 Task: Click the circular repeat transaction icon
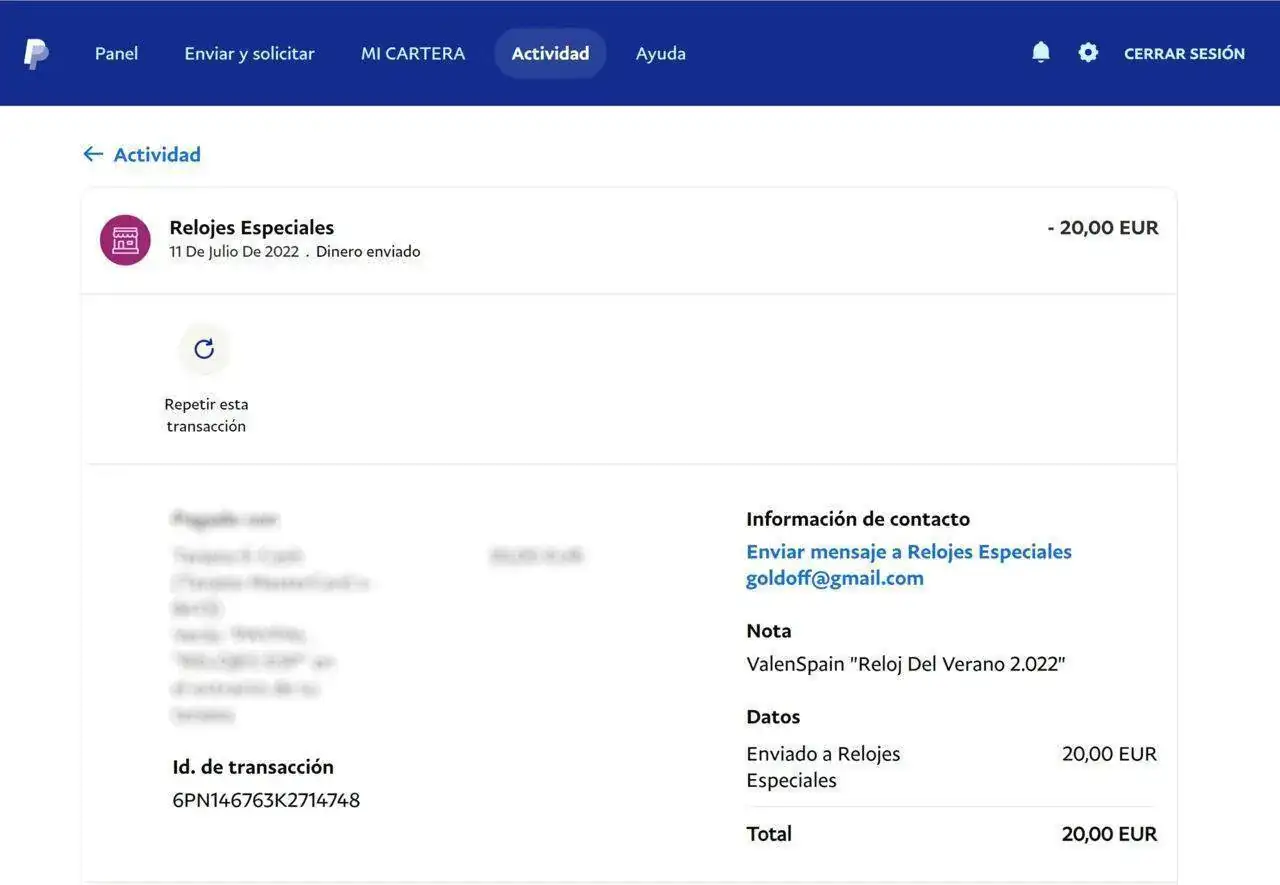point(204,349)
